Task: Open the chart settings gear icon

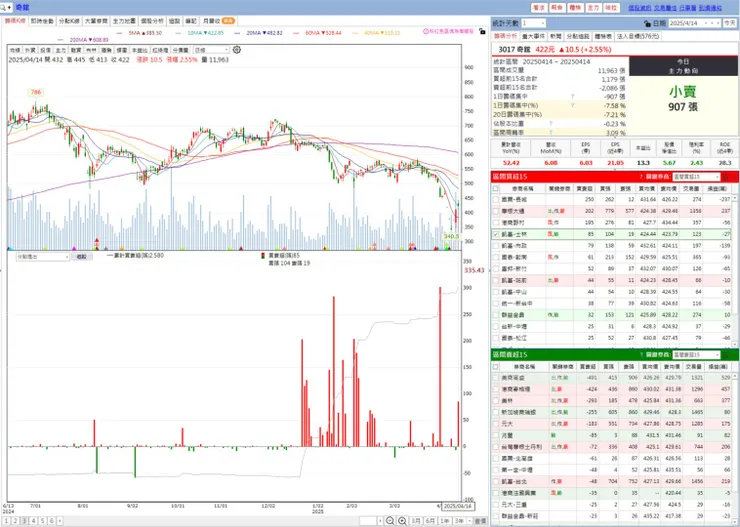Action: point(237,50)
